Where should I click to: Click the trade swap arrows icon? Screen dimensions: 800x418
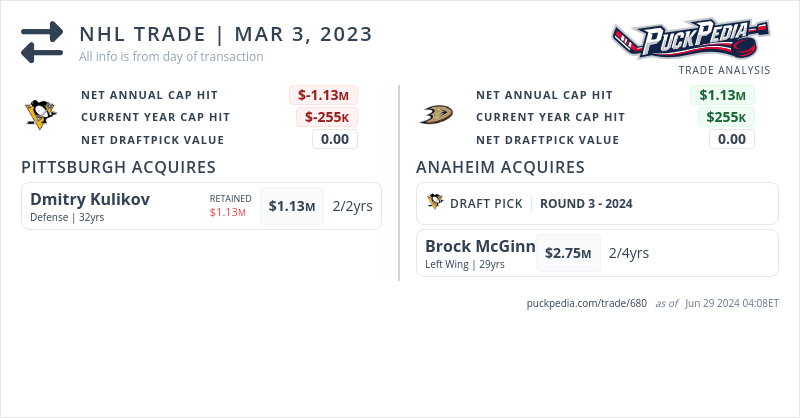[41, 43]
